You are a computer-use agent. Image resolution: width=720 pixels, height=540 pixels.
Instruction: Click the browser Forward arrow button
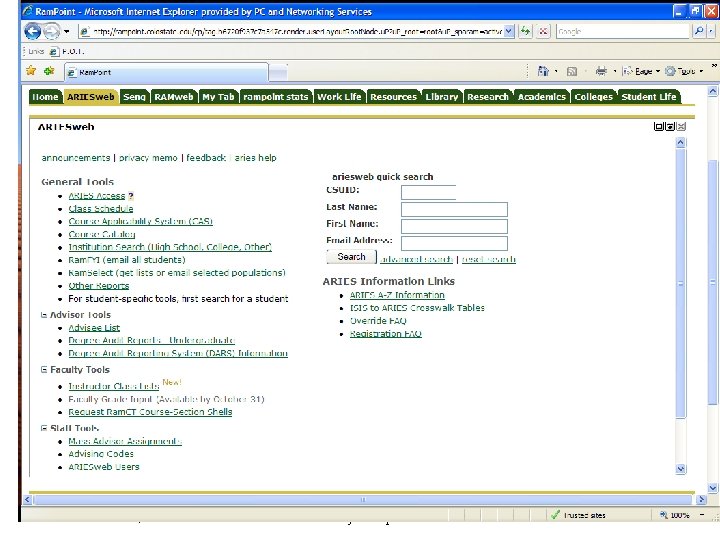click(52, 31)
